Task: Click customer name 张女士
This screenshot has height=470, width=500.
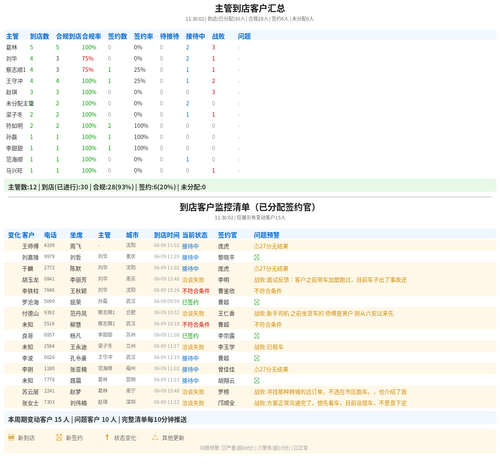Action: click(31, 403)
